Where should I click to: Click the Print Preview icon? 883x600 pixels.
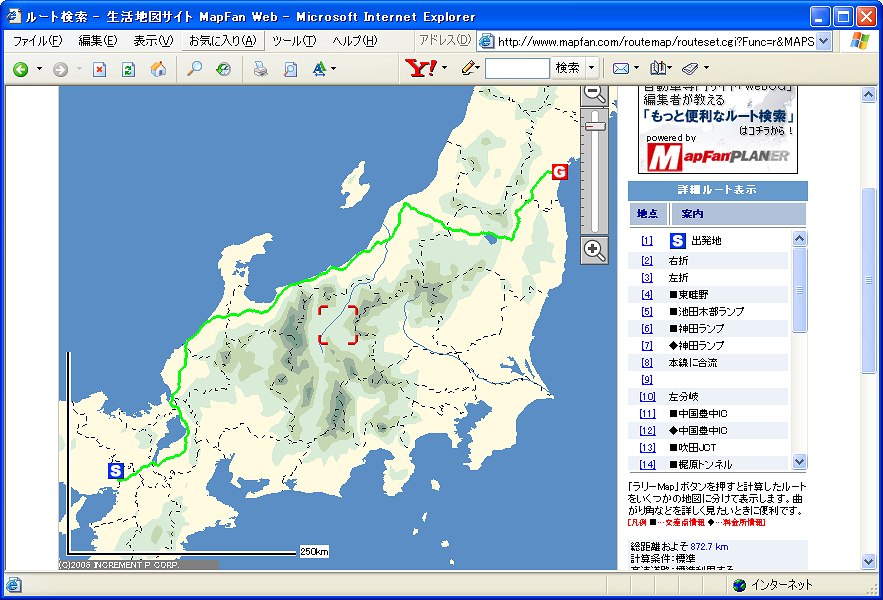290,69
